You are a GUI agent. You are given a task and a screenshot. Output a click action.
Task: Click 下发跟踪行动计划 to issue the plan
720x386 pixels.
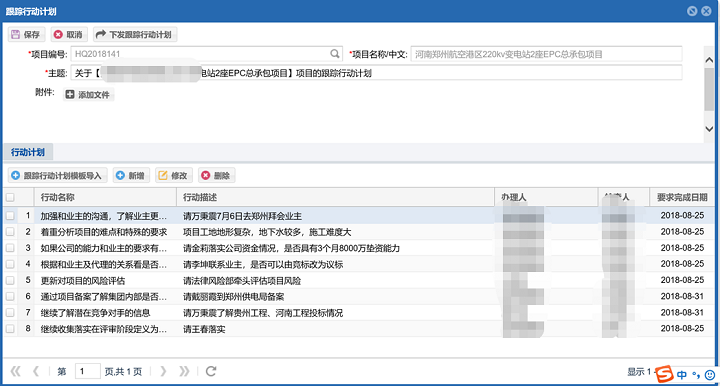[x=135, y=34]
